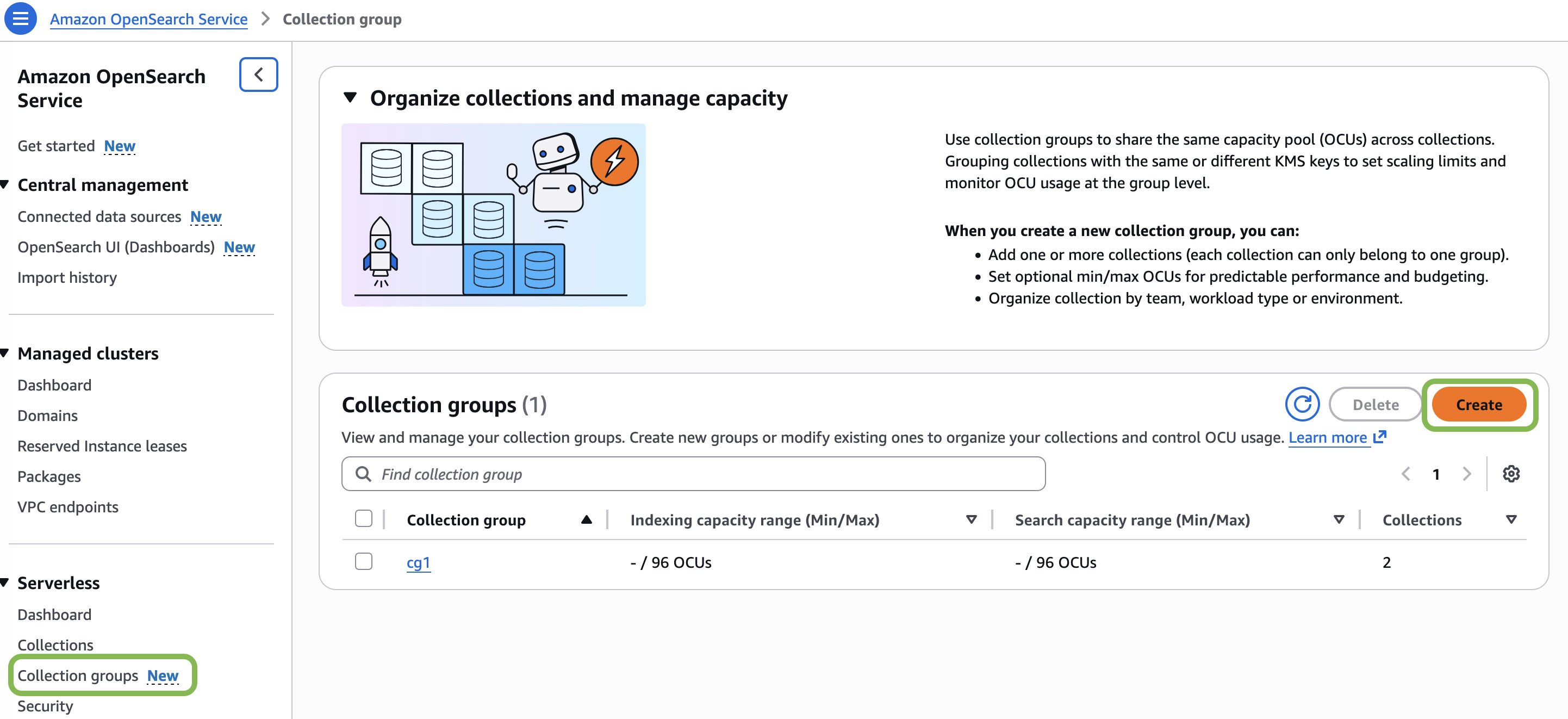The image size is (1568, 719).
Task: Navigate to Domains under Managed clusters
Action: pos(47,416)
